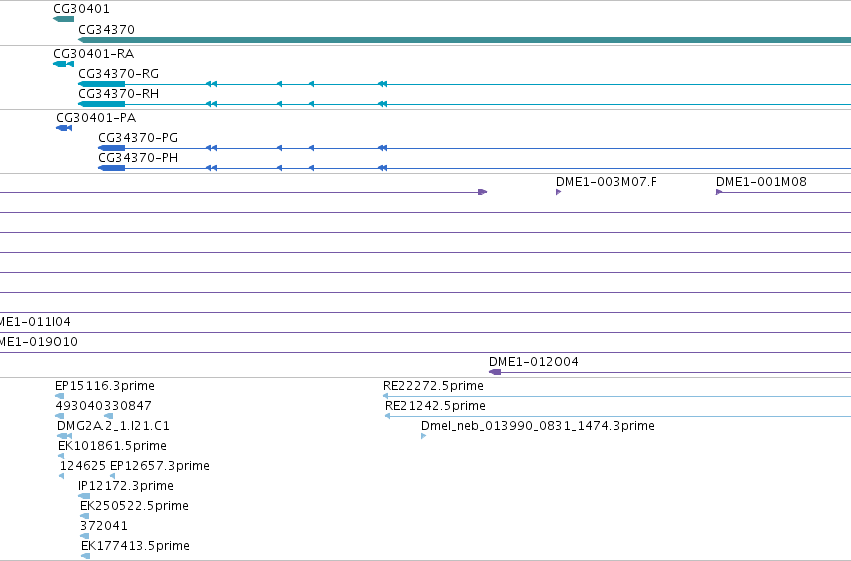The width and height of the screenshot is (851, 561).
Task: Click the IP12172.3prime label
Action: (x=126, y=486)
